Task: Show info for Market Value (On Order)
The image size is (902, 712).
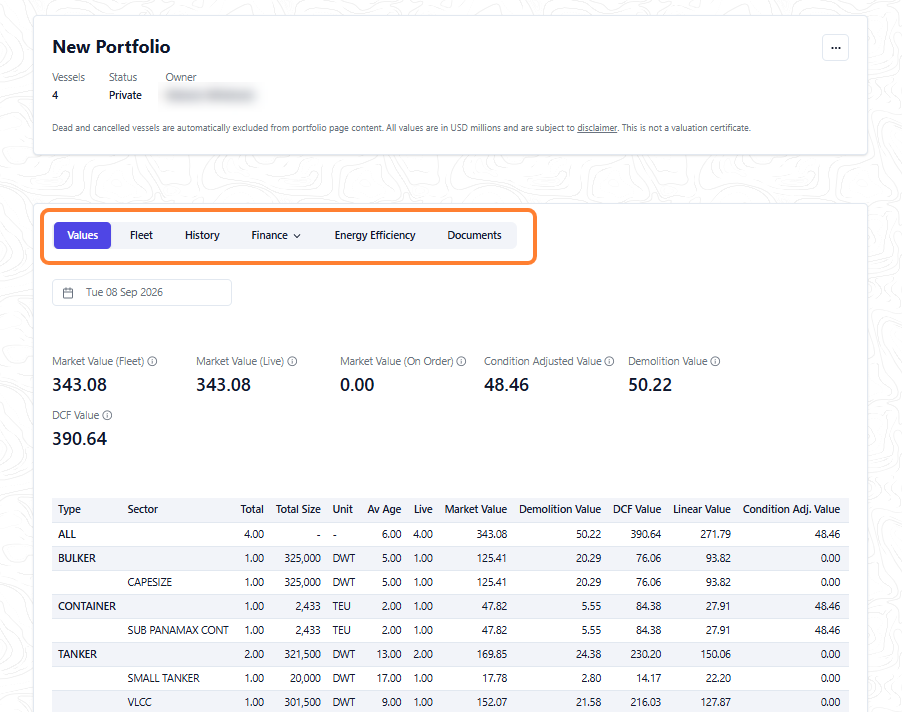Action: [x=461, y=361]
